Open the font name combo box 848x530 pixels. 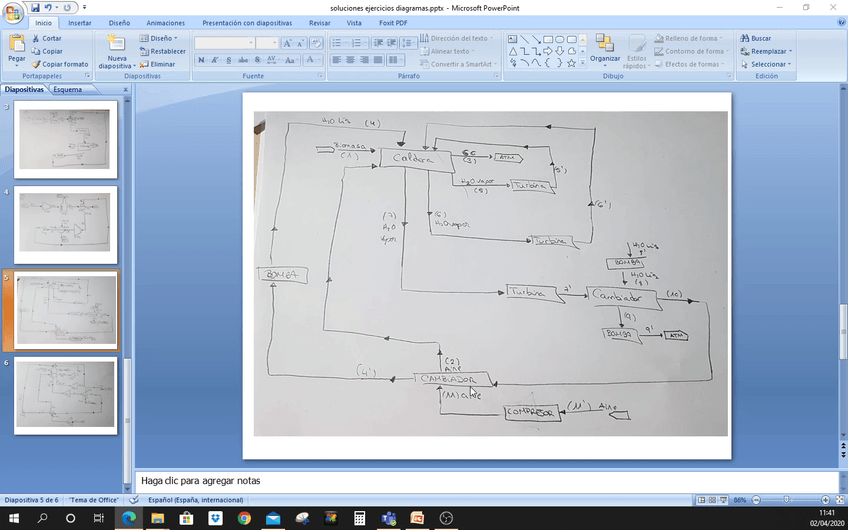tap(224, 43)
